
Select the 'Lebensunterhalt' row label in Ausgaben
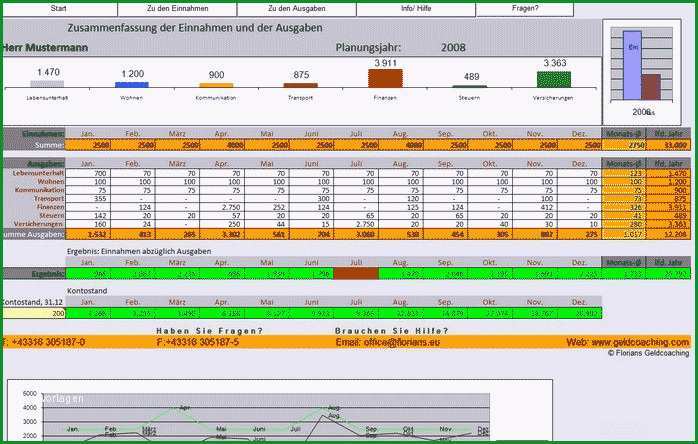point(38,173)
